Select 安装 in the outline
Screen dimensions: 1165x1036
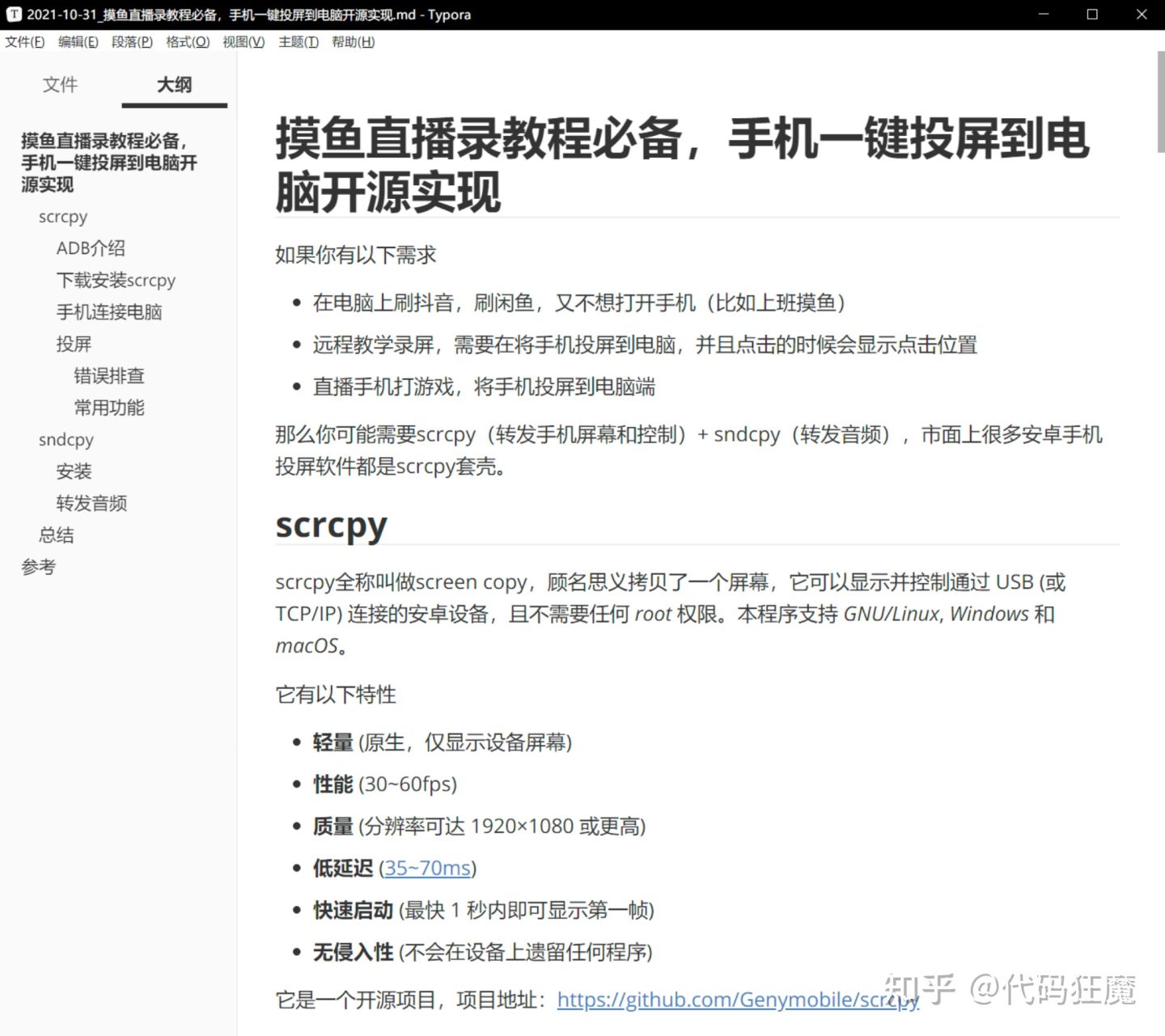74,471
